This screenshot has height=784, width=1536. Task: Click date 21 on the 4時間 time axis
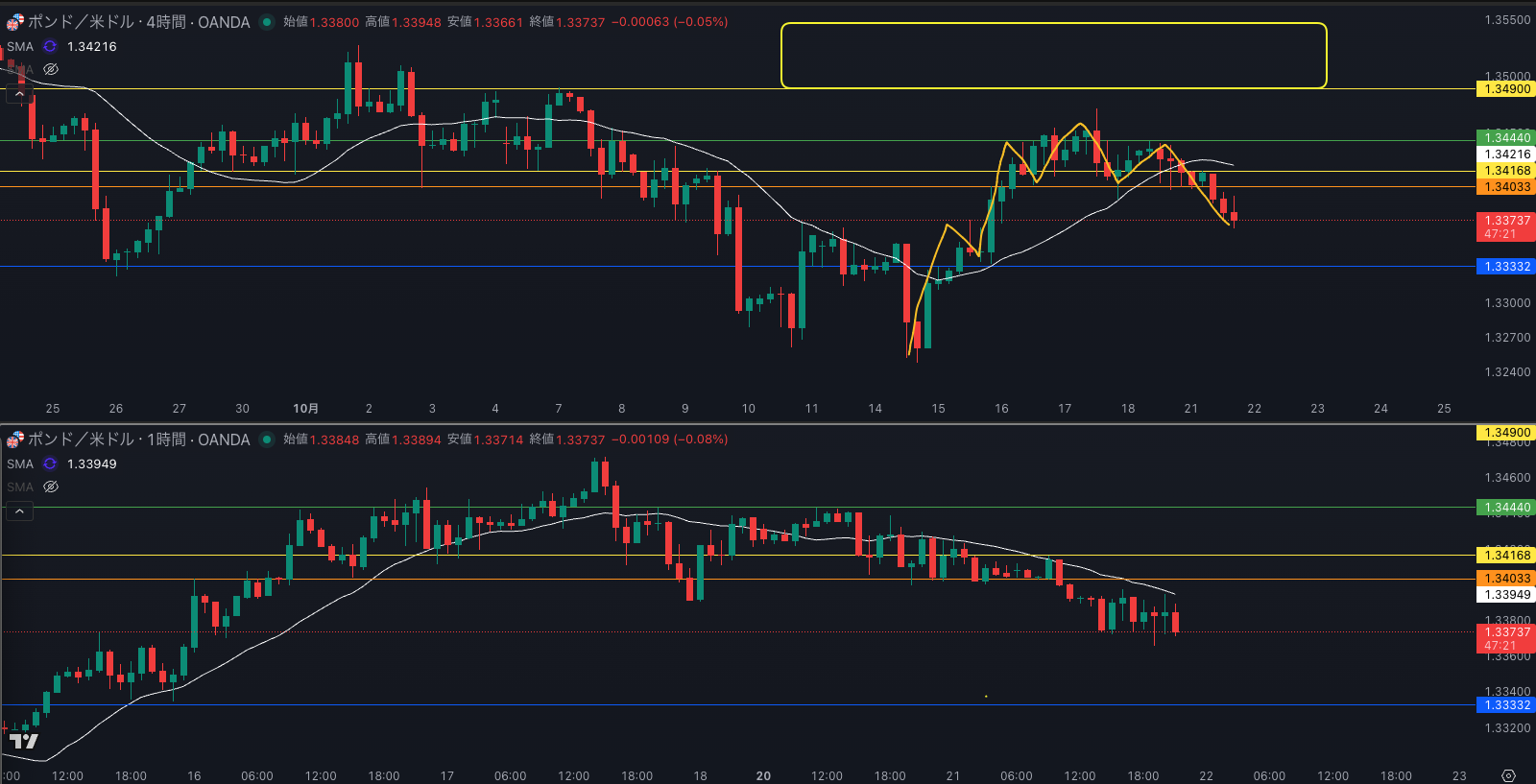[x=1191, y=409]
